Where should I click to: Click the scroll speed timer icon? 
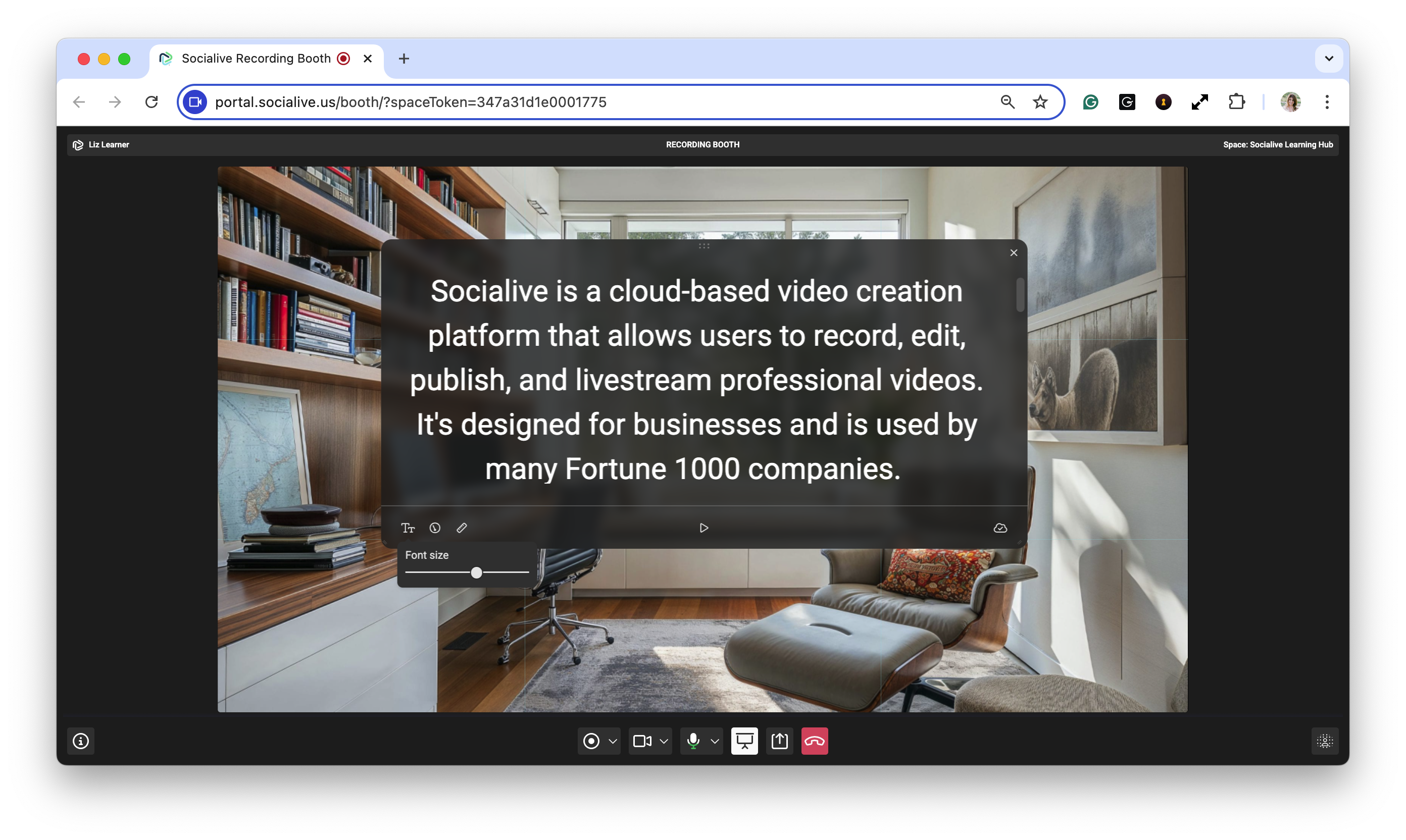coord(435,528)
